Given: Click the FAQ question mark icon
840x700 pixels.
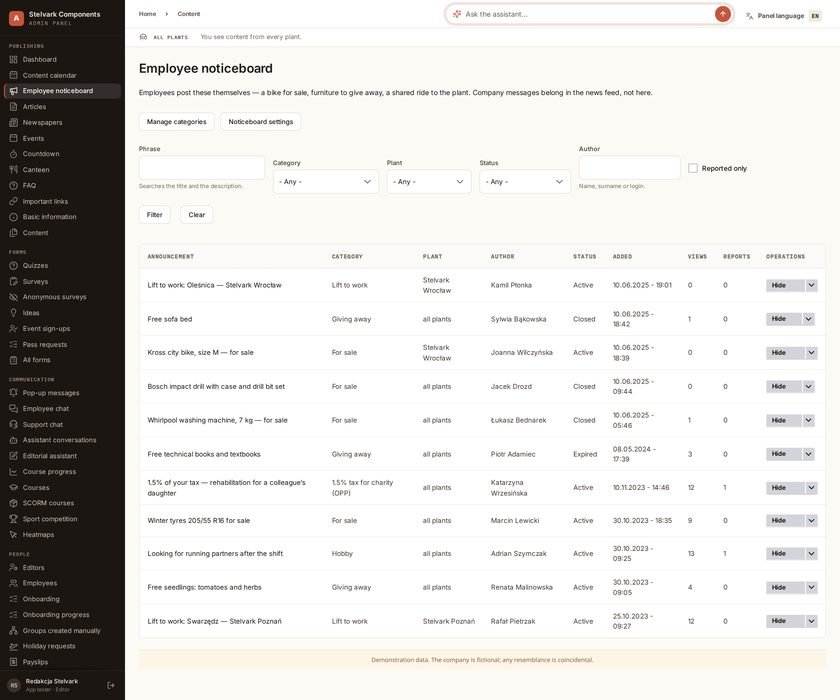Looking at the screenshot, I should 13,185.
